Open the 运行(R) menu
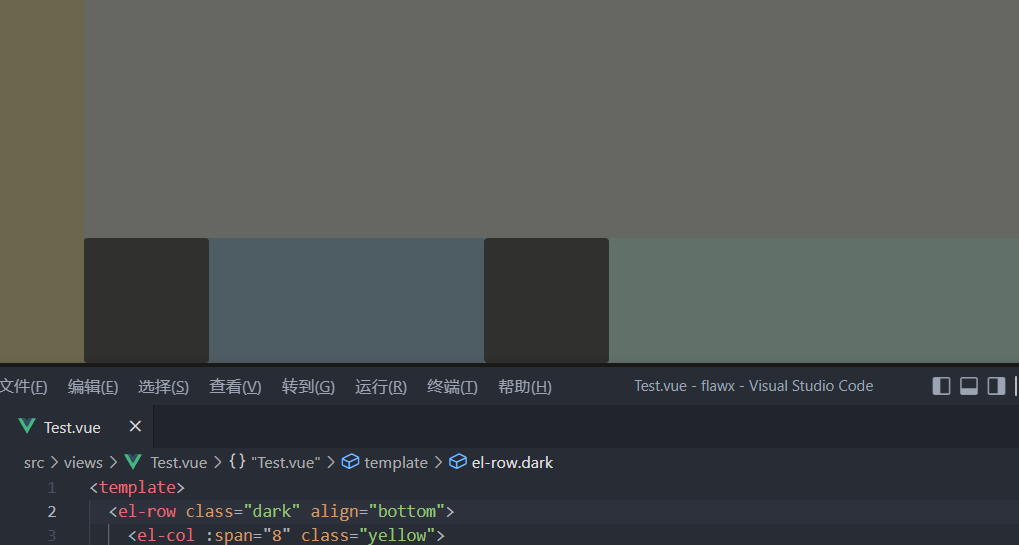The image size is (1019, 545). tap(381, 387)
